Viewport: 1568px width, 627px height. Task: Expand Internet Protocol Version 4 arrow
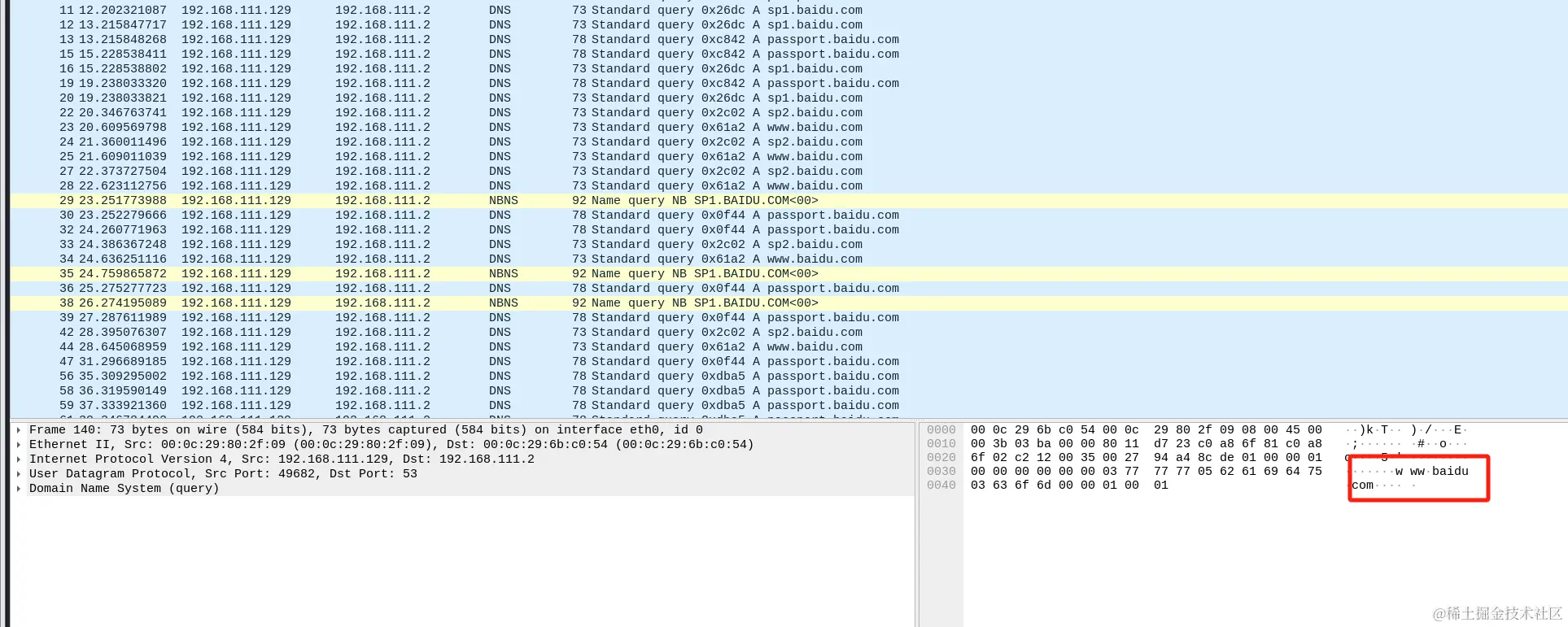[x=19, y=459]
